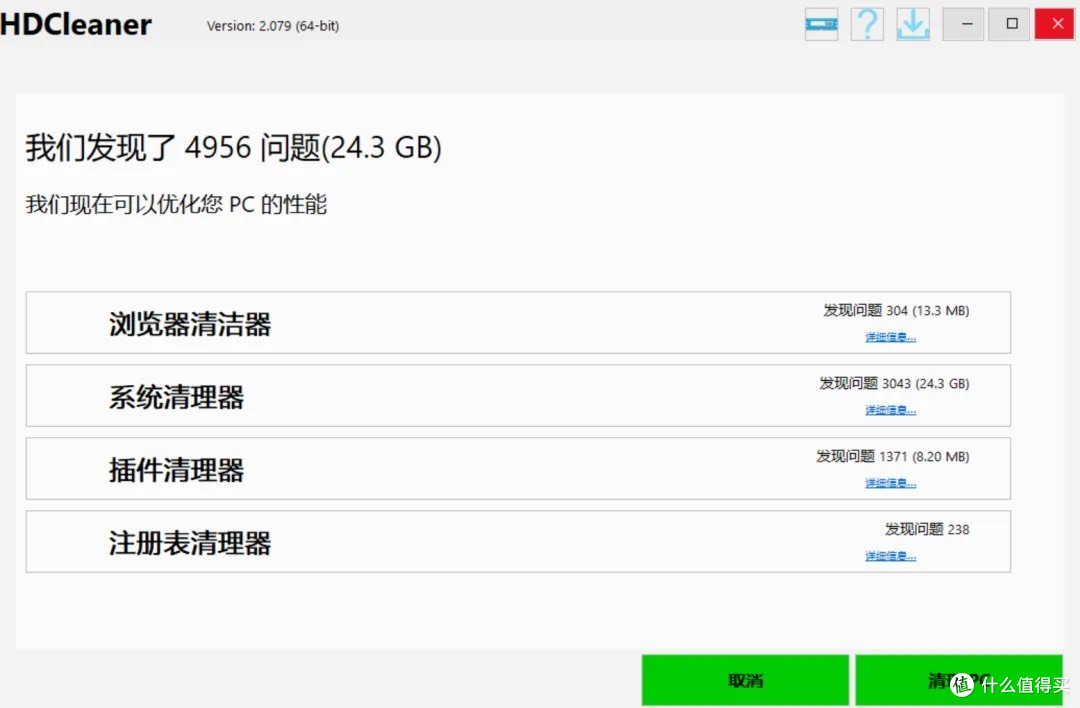Click the 发现问题 304 result text

coord(894,310)
